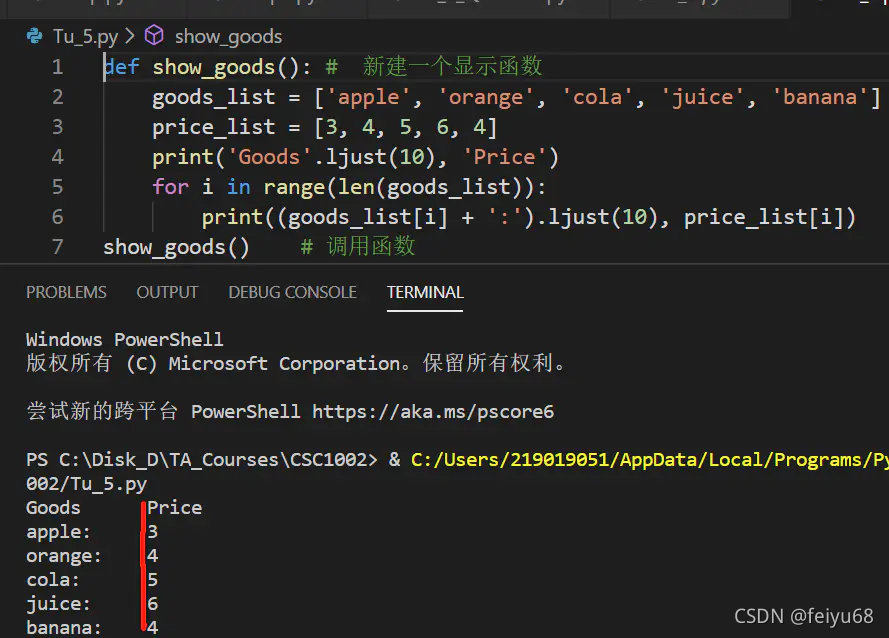Click the 'apple' string in goods_list

369,97
